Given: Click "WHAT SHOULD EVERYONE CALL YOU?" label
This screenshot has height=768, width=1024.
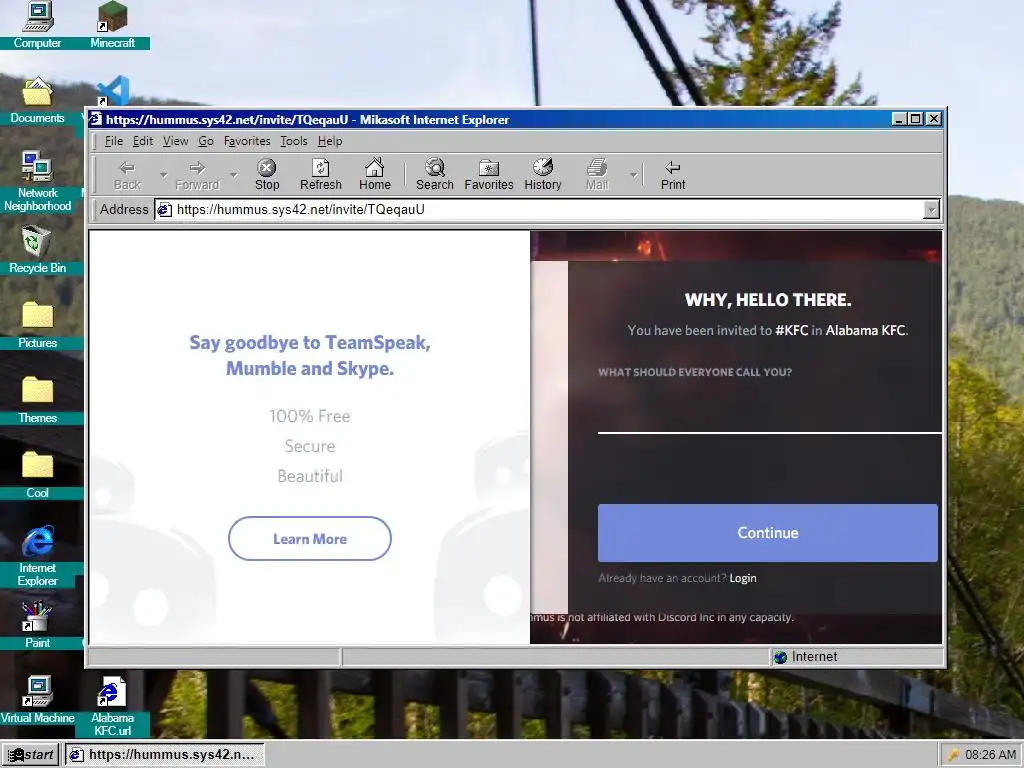Looking at the screenshot, I should click(x=695, y=372).
